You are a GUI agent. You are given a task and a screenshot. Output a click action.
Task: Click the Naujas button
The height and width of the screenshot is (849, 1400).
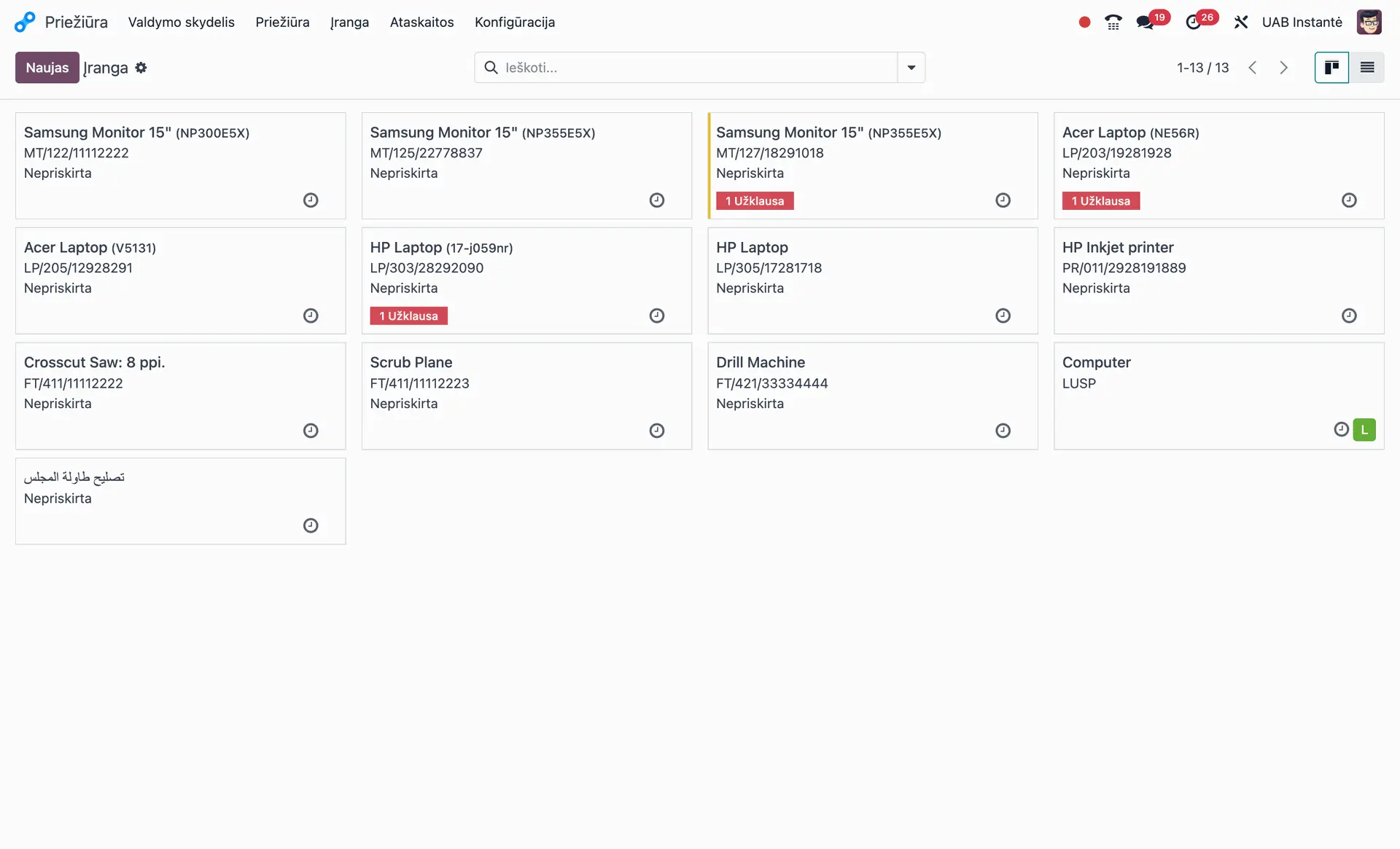pyautogui.click(x=47, y=68)
